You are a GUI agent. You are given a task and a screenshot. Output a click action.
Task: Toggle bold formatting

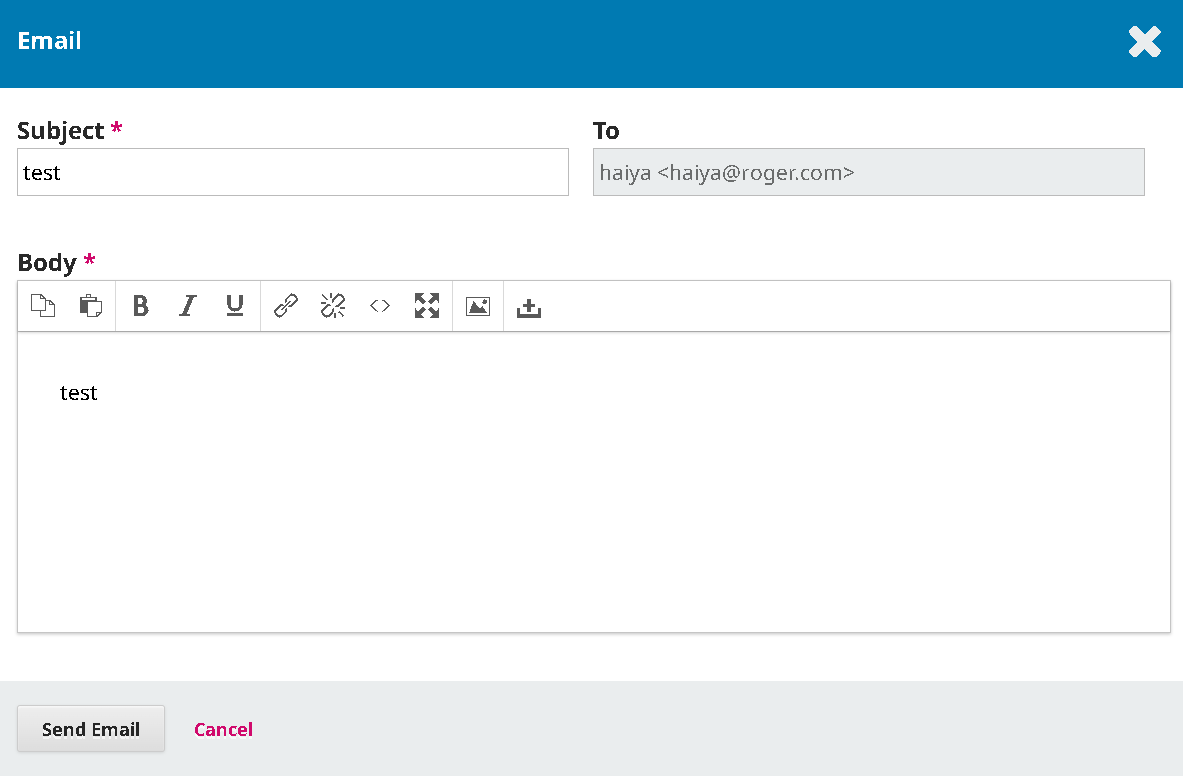coord(141,306)
